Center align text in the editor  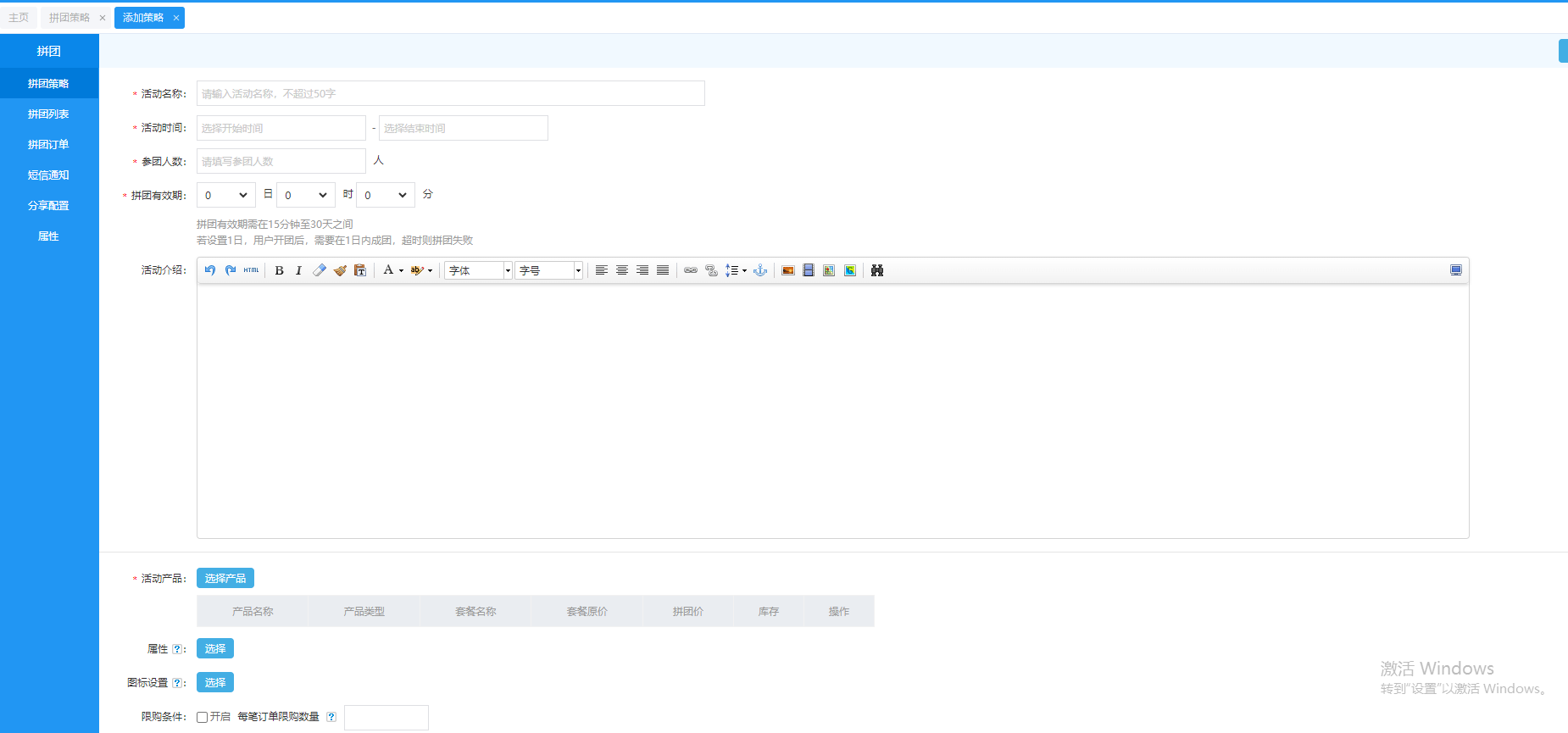(x=622, y=270)
